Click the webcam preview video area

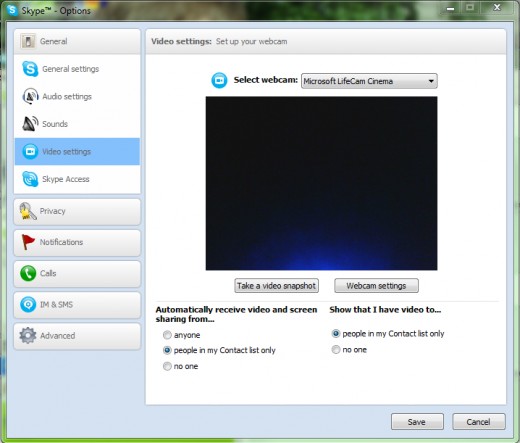point(321,183)
